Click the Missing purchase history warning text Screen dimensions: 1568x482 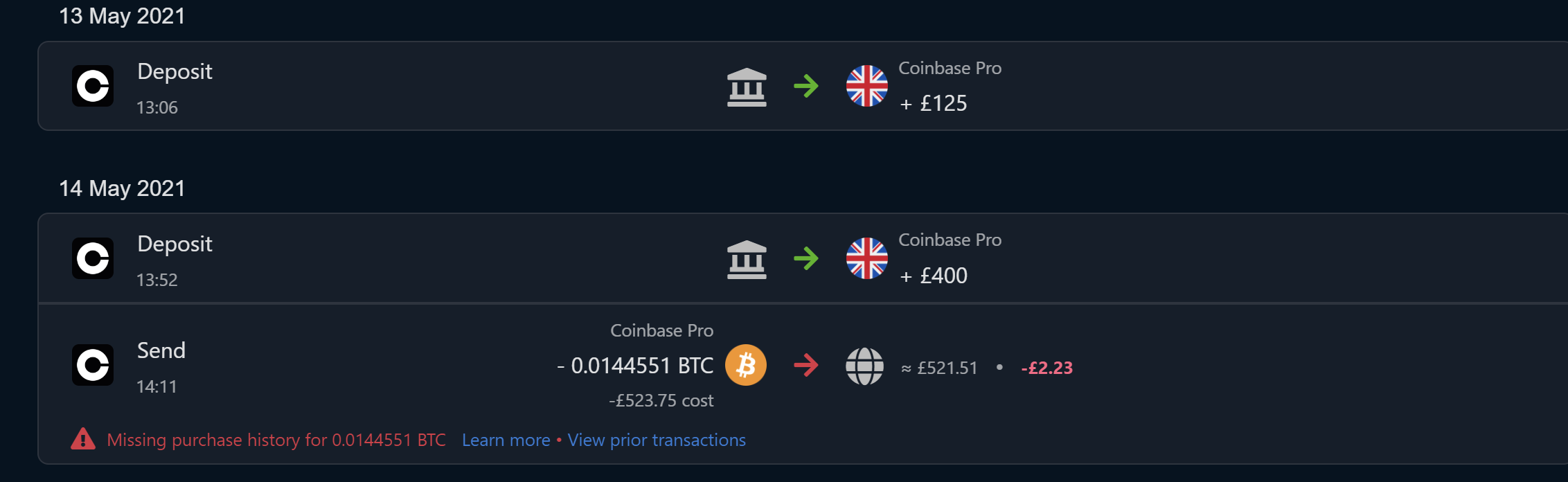click(276, 439)
